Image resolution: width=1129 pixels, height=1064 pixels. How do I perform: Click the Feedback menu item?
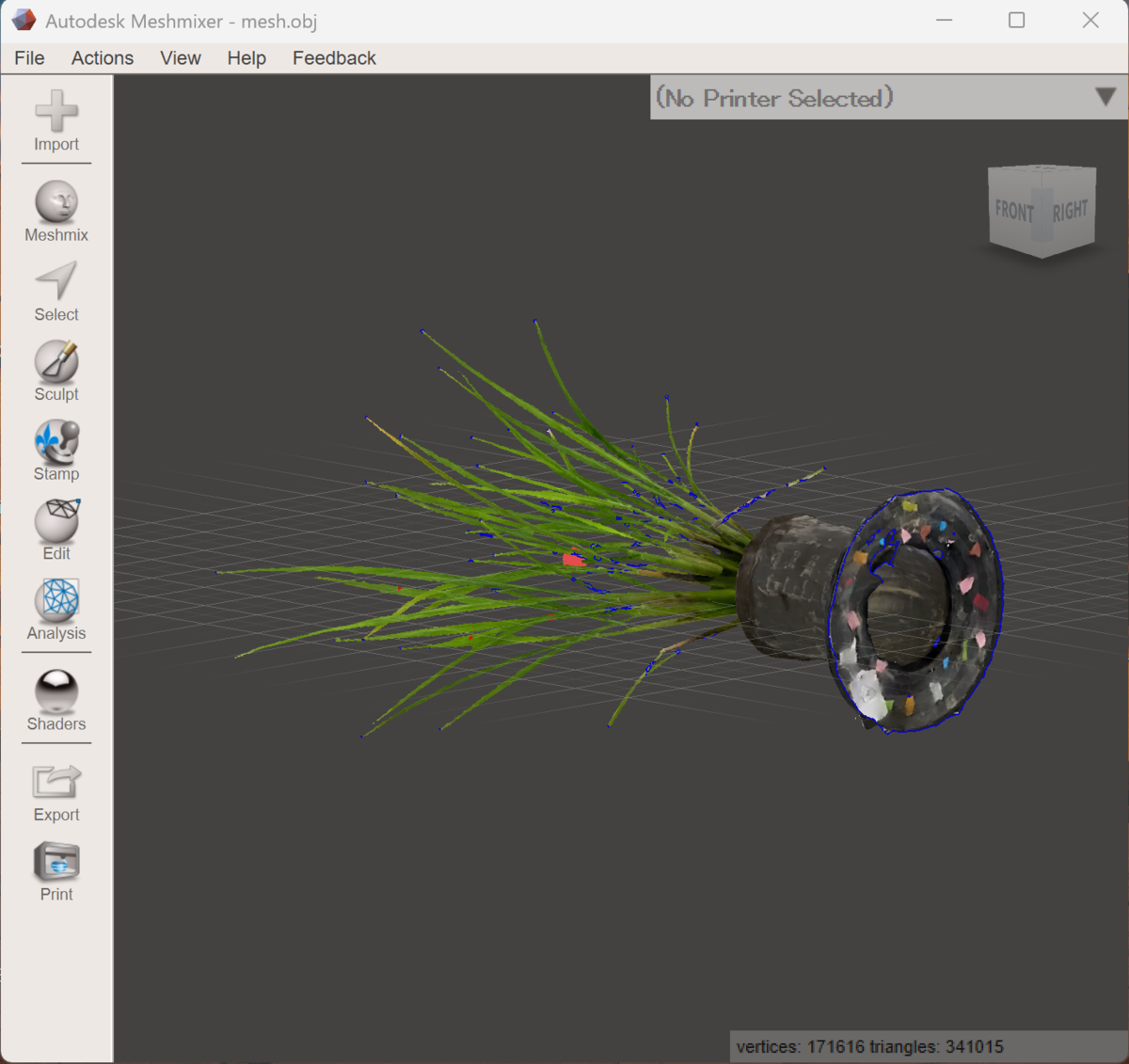point(334,58)
